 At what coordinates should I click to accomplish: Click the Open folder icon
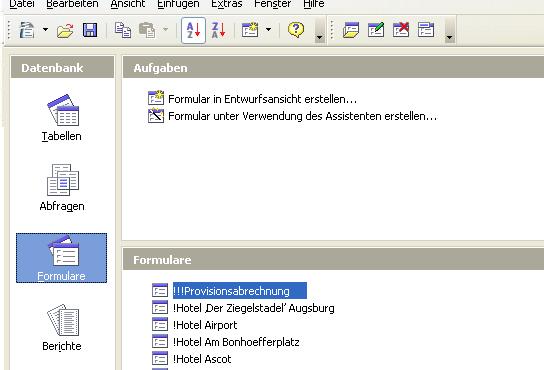click(x=65, y=30)
